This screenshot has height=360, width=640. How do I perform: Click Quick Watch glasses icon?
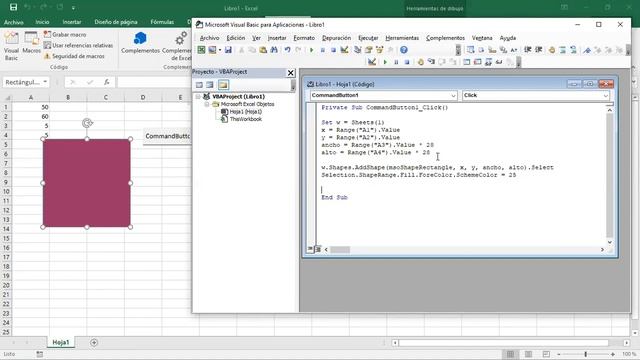point(499,62)
